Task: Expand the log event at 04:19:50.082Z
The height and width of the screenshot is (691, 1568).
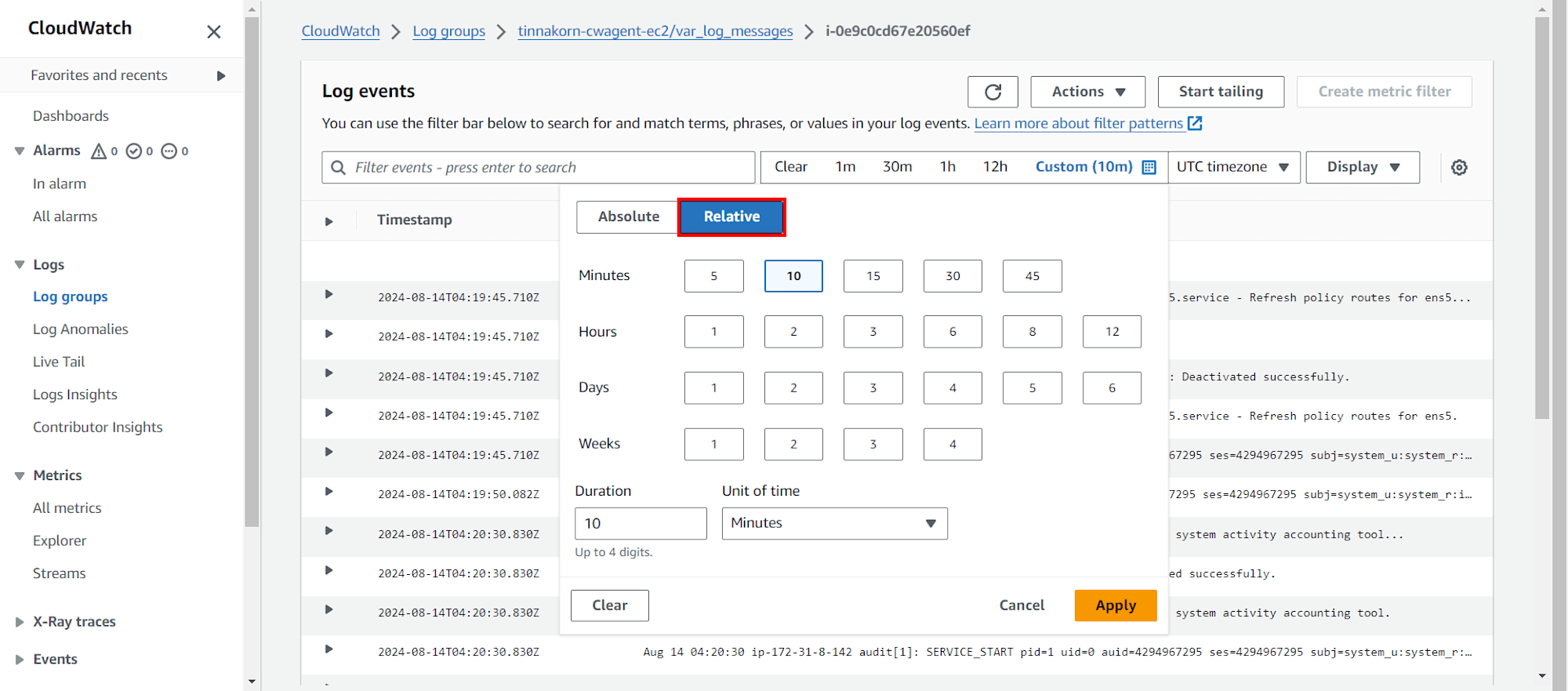Action: tap(329, 492)
